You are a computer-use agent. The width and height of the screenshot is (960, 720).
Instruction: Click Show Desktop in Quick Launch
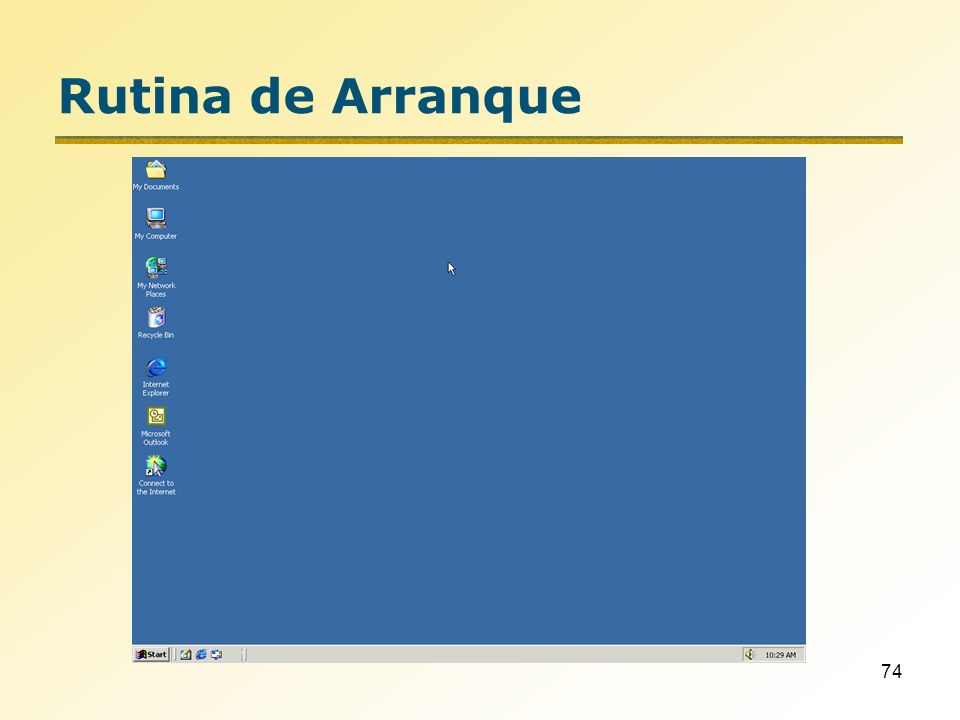(186, 654)
